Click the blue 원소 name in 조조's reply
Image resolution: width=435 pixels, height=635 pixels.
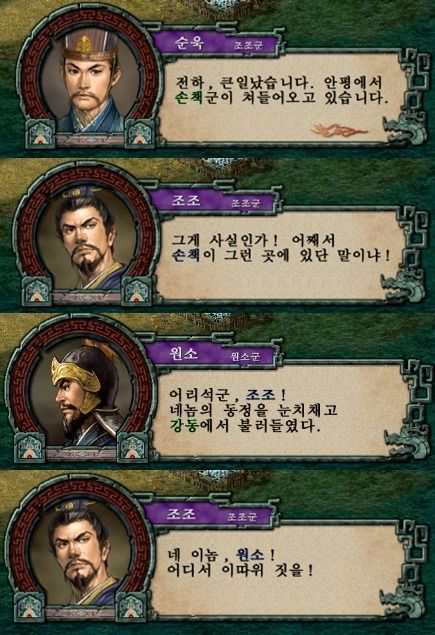[250, 554]
